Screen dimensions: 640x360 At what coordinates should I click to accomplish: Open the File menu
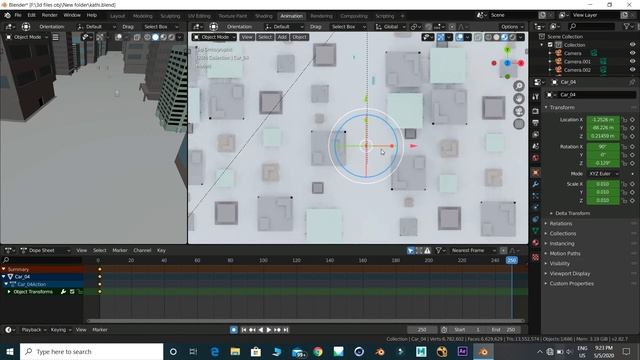point(18,15)
